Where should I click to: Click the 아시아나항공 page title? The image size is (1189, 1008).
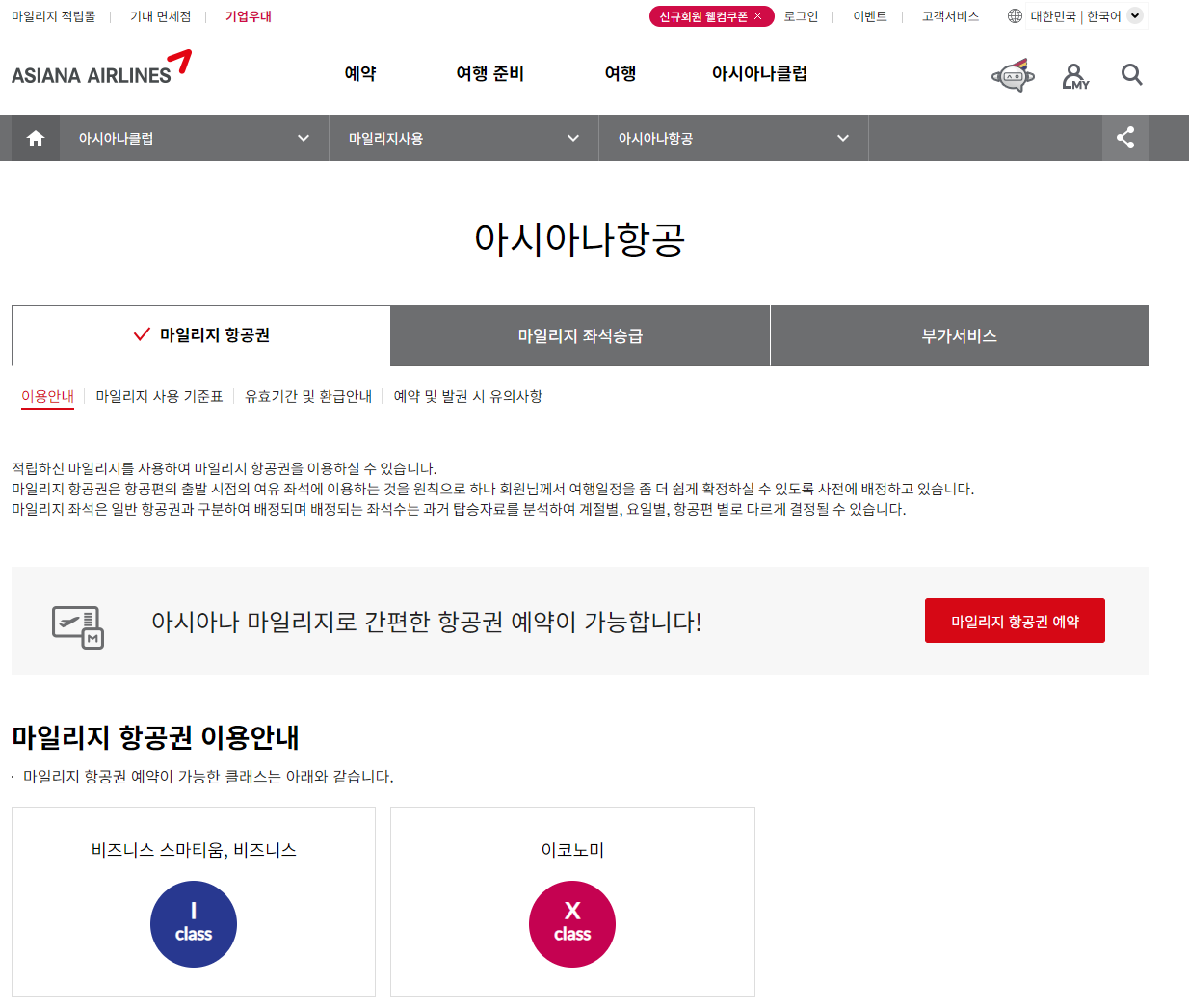point(579,239)
